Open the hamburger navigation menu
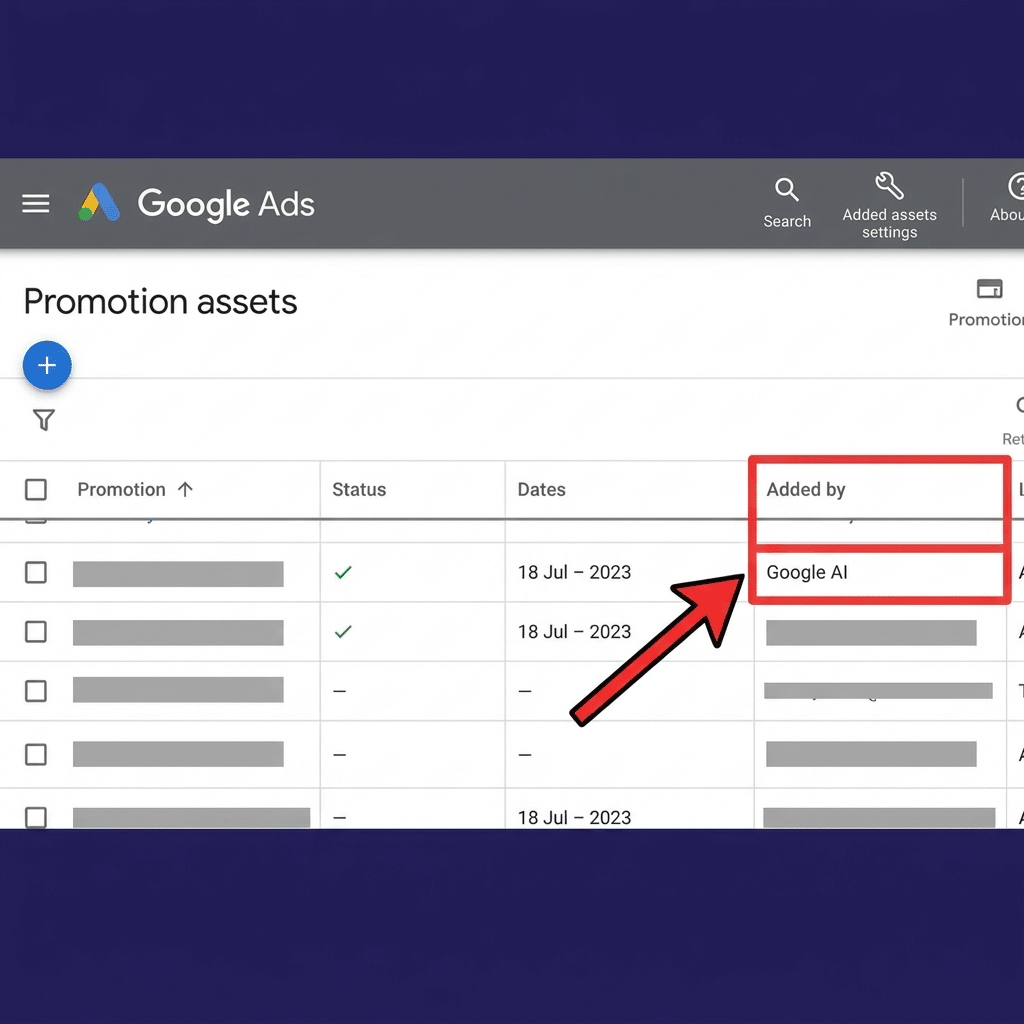This screenshot has width=1024, height=1024. click(35, 203)
